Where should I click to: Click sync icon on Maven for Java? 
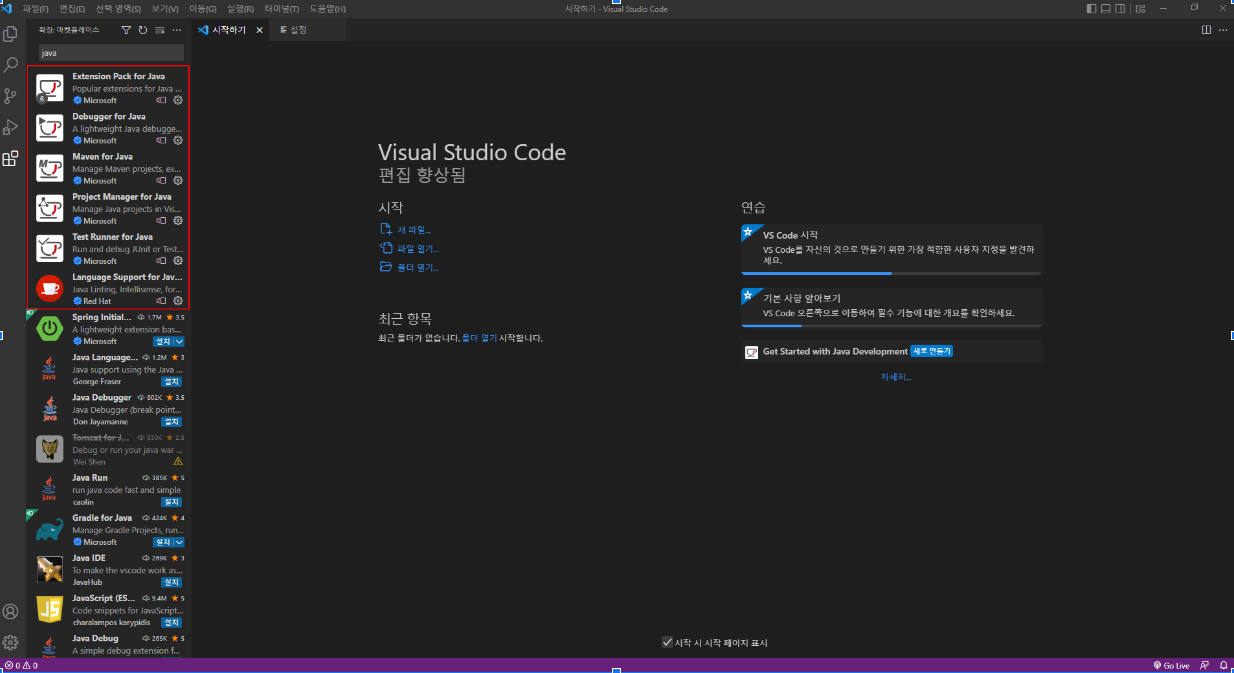click(x=161, y=180)
